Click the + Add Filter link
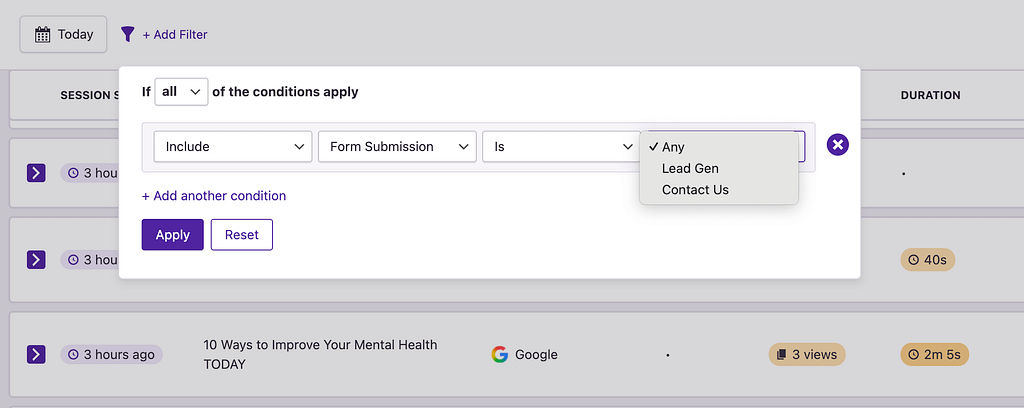Screen dimensions: 1024x408 coord(174,35)
